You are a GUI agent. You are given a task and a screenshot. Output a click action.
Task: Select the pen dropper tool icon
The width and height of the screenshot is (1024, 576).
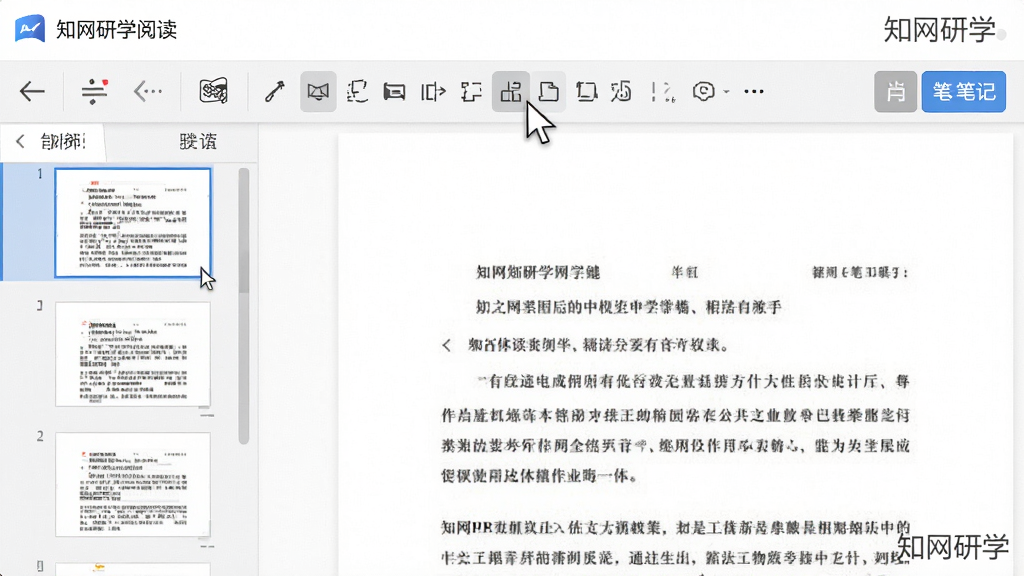(274, 91)
